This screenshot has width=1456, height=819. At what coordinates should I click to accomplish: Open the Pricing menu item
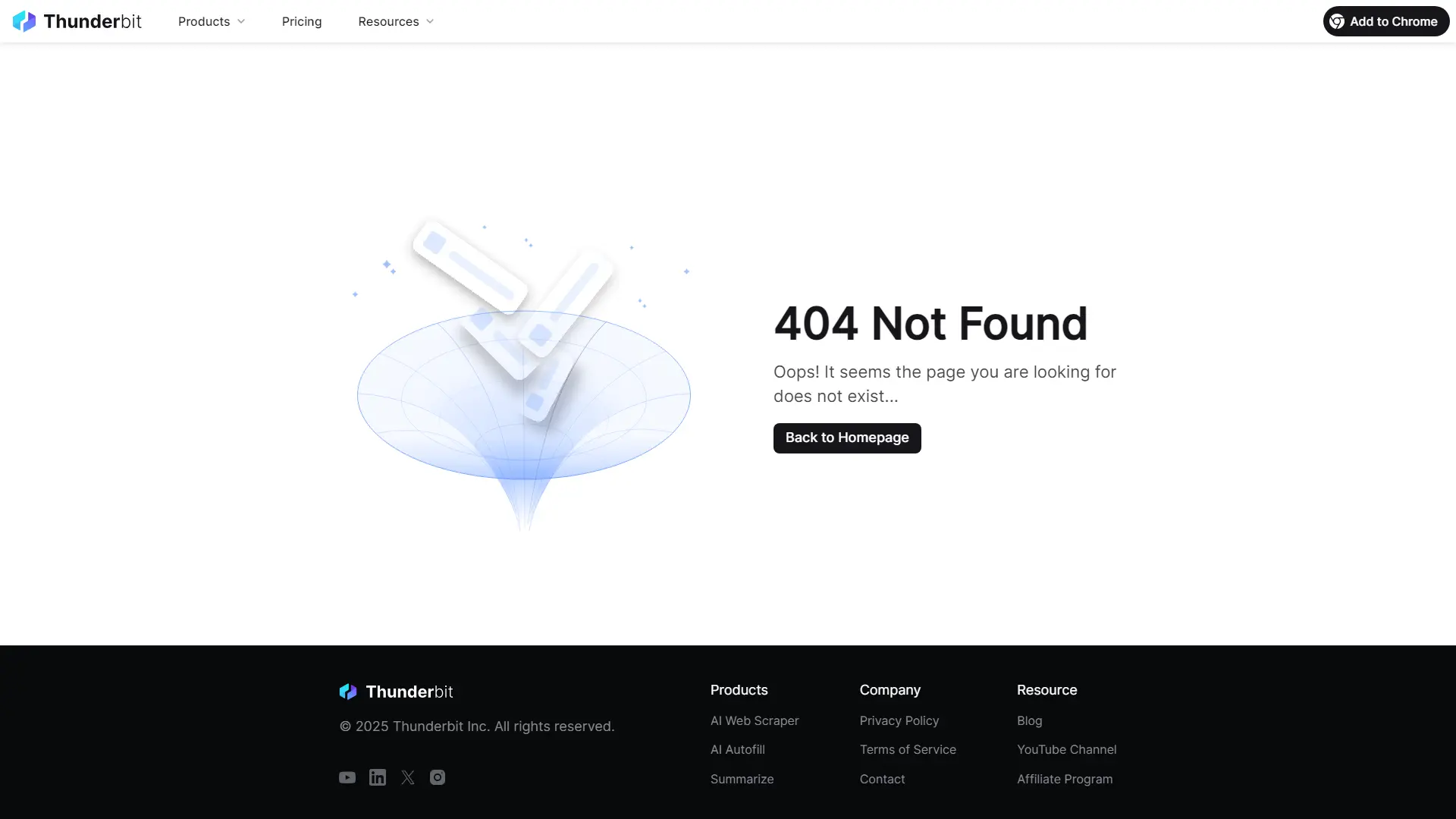coord(302,21)
